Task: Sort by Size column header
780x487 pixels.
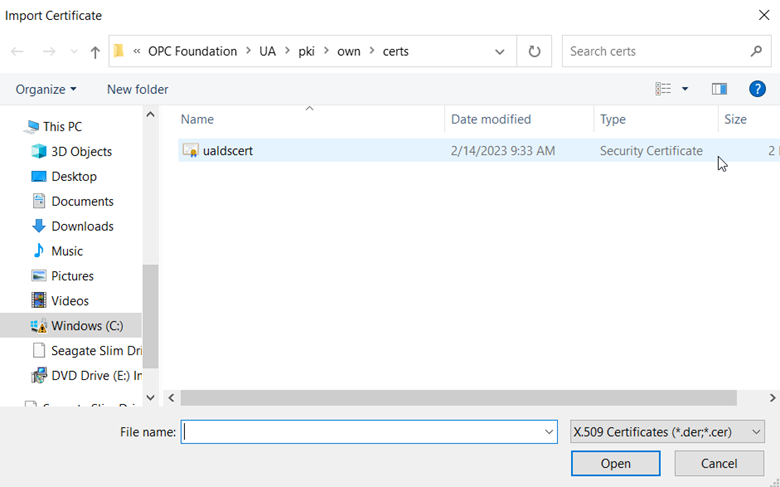Action: [x=735, y=119]
